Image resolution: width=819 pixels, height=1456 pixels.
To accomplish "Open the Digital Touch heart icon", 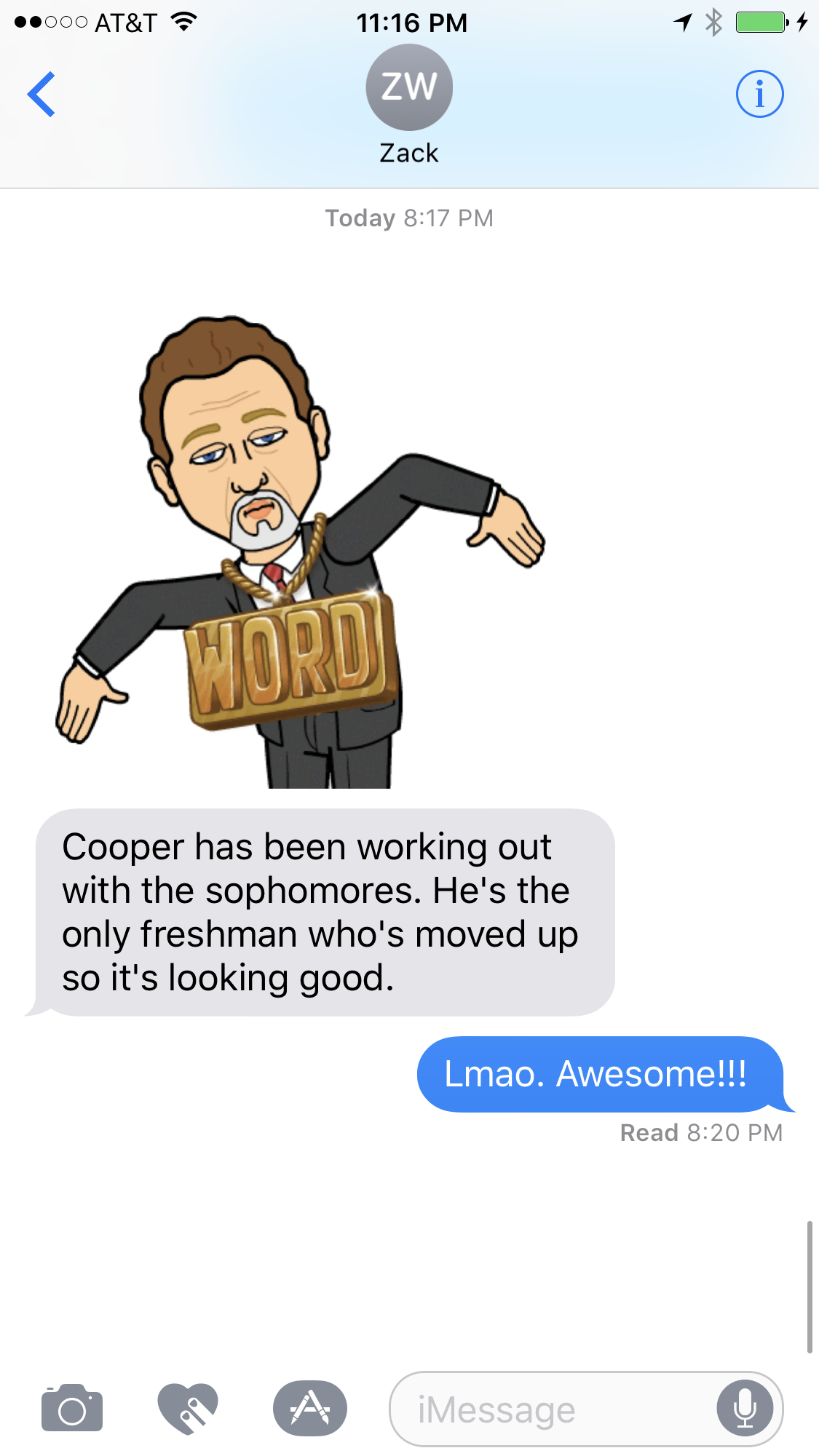I will (x=188, y=1408).
